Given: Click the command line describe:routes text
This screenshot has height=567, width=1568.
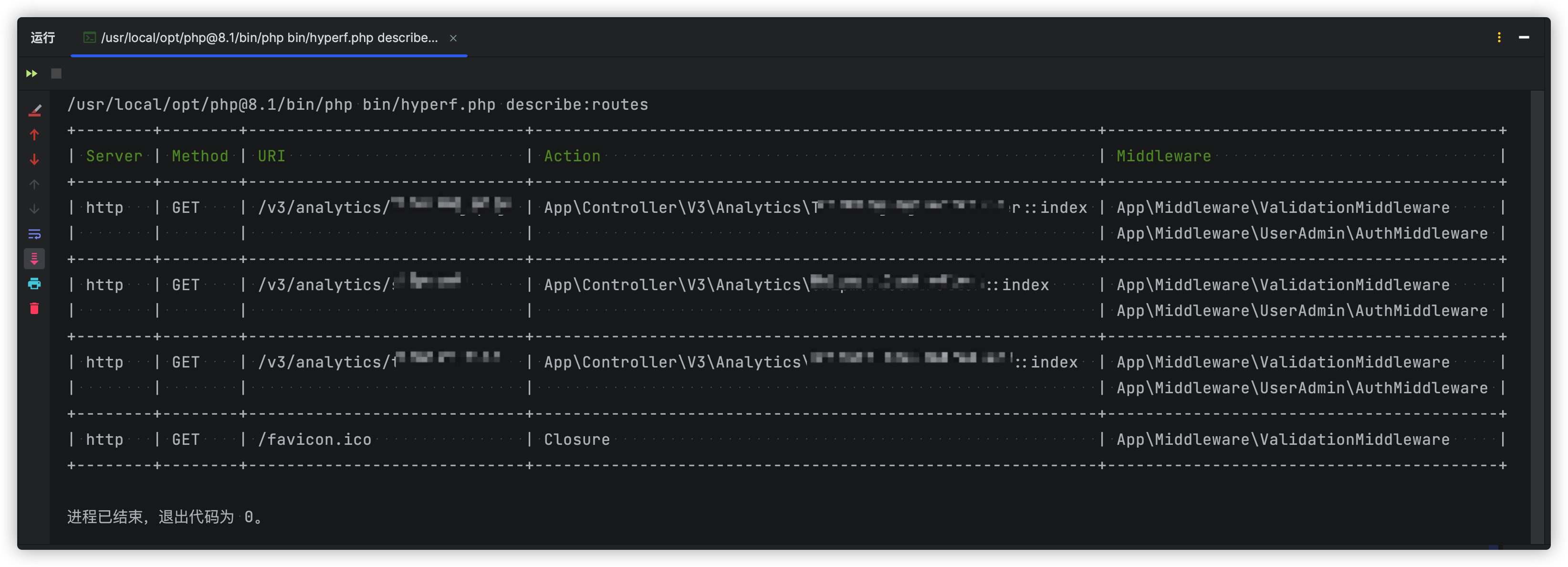Looking at the screenshot, I should [x=576, y=105].
